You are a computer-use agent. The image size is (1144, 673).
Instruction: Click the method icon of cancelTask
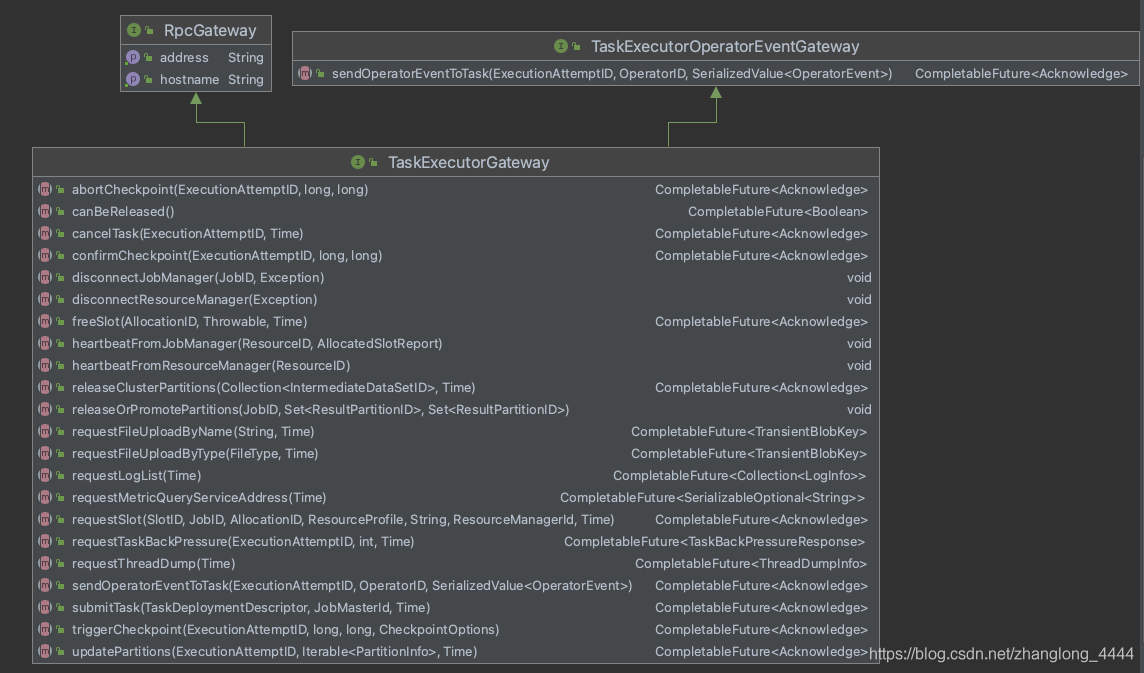[45, 233]
